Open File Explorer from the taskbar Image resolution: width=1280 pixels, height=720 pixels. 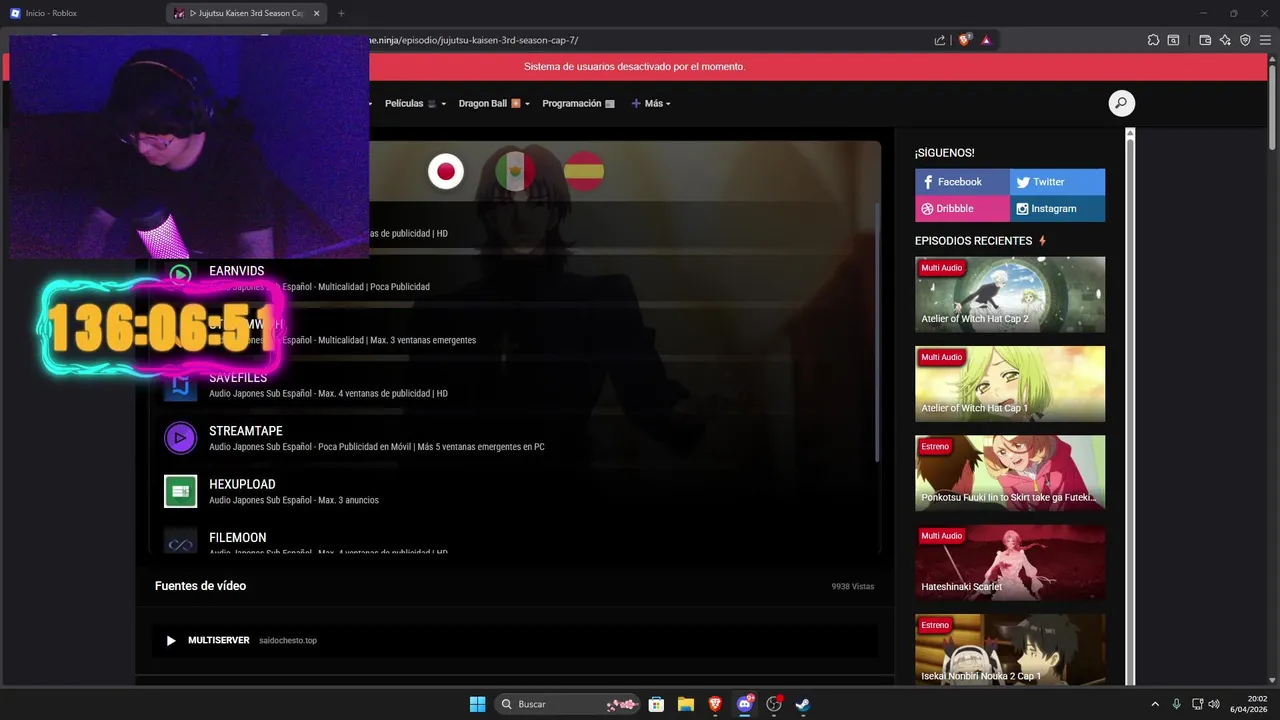686,704
